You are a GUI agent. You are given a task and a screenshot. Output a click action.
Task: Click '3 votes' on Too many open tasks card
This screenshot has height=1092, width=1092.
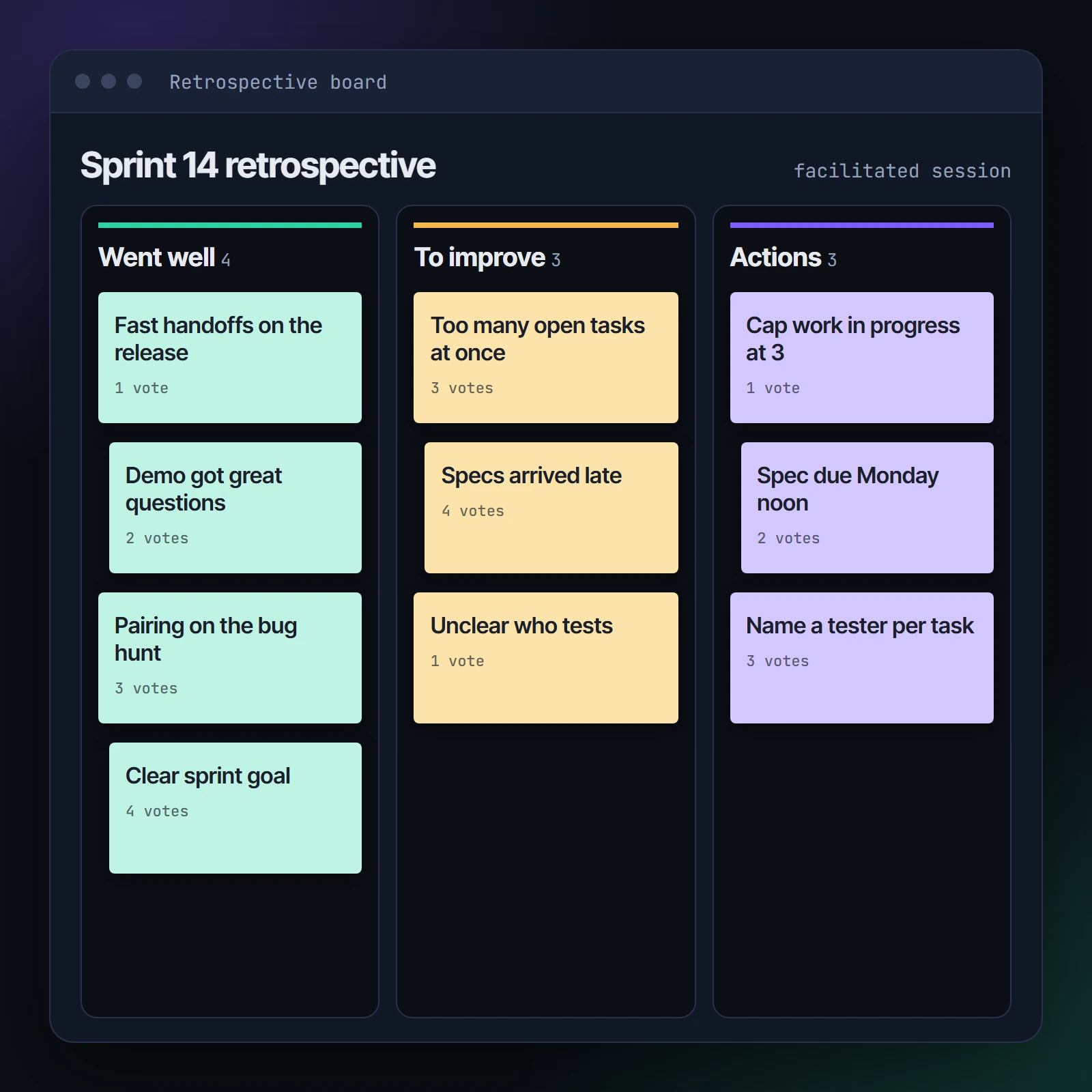(x=462, y=388)
